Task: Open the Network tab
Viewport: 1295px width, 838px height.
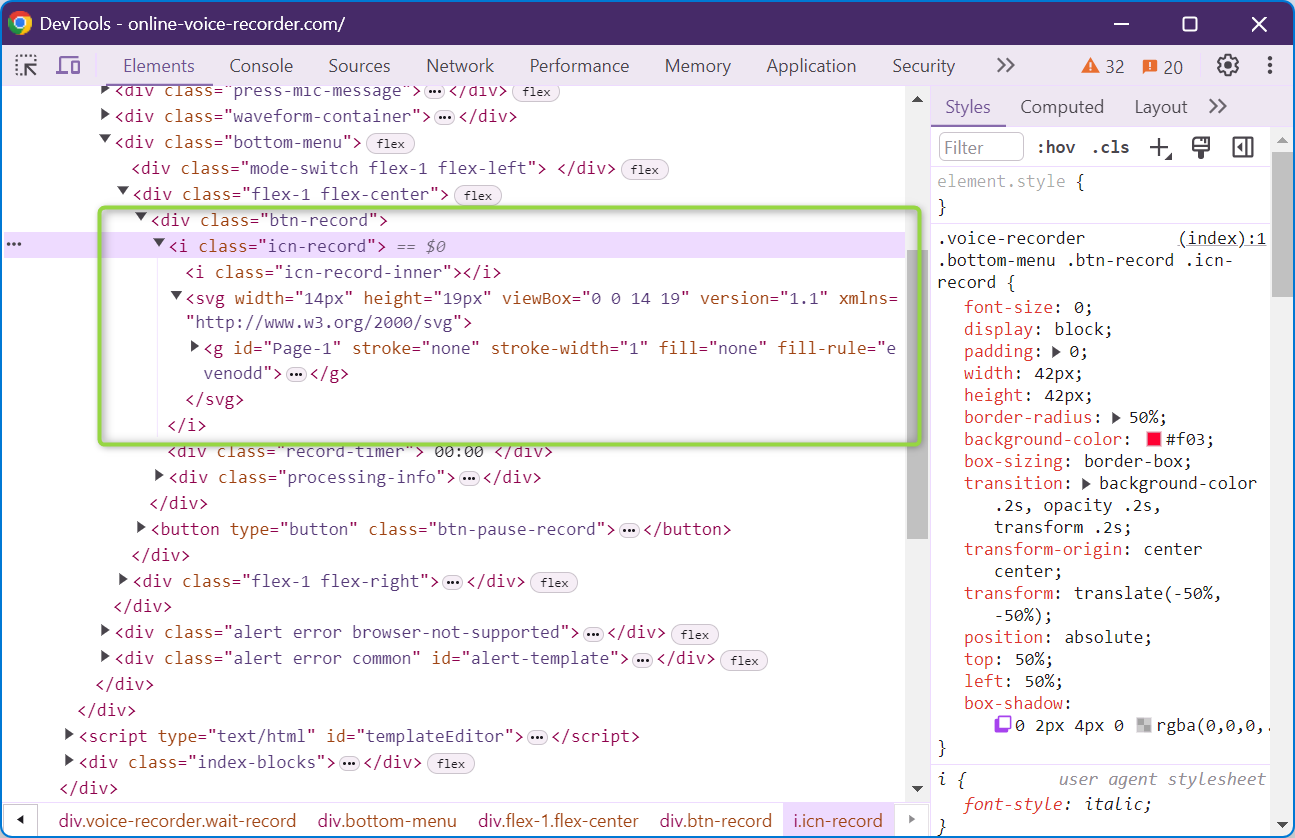Action: coord(460,66)
